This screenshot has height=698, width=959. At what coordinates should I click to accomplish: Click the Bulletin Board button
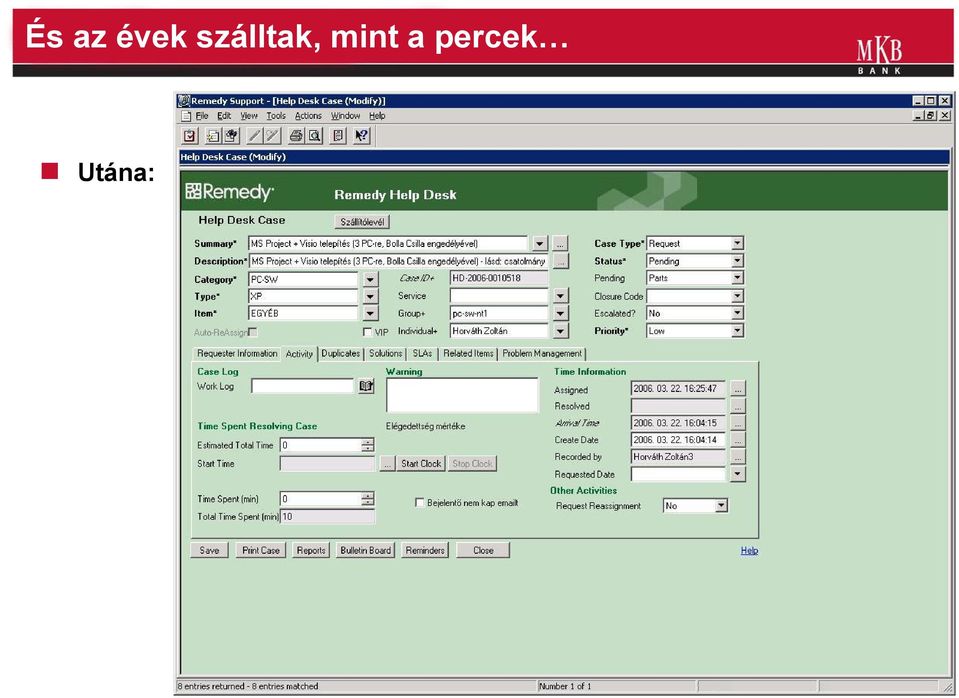tap(366, 551)
